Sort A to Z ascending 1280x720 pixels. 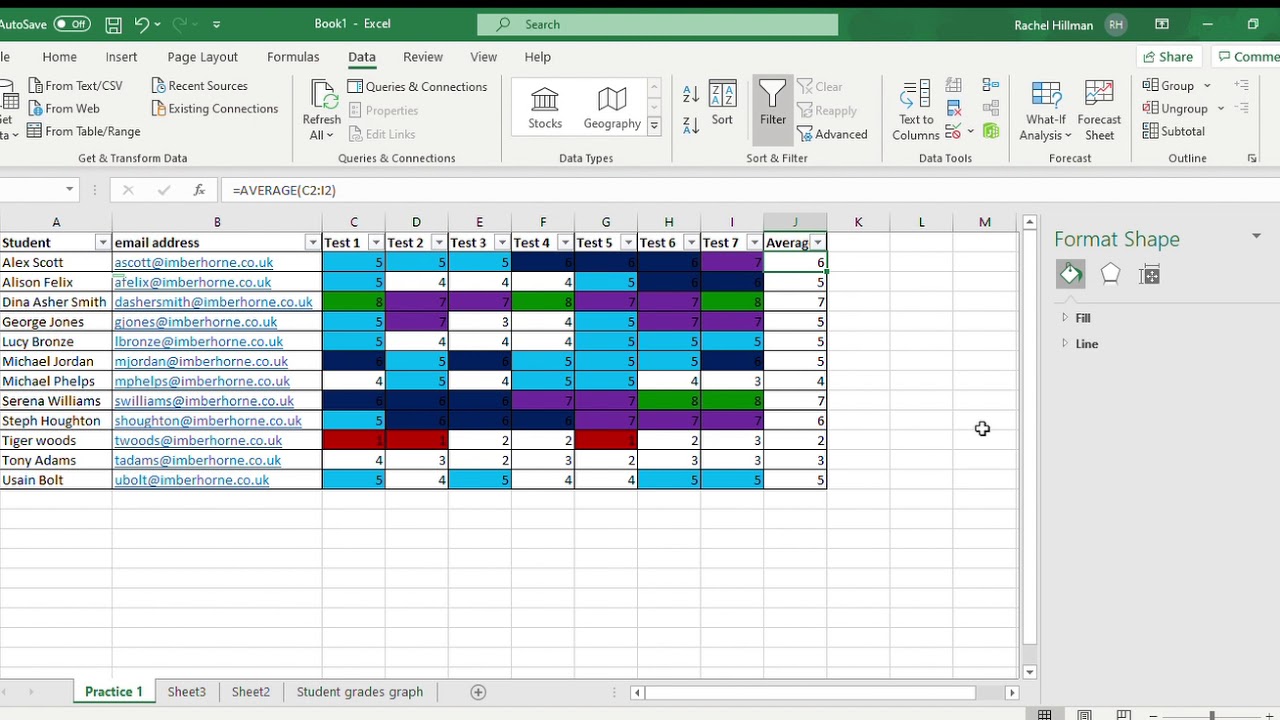pos(691,93)
